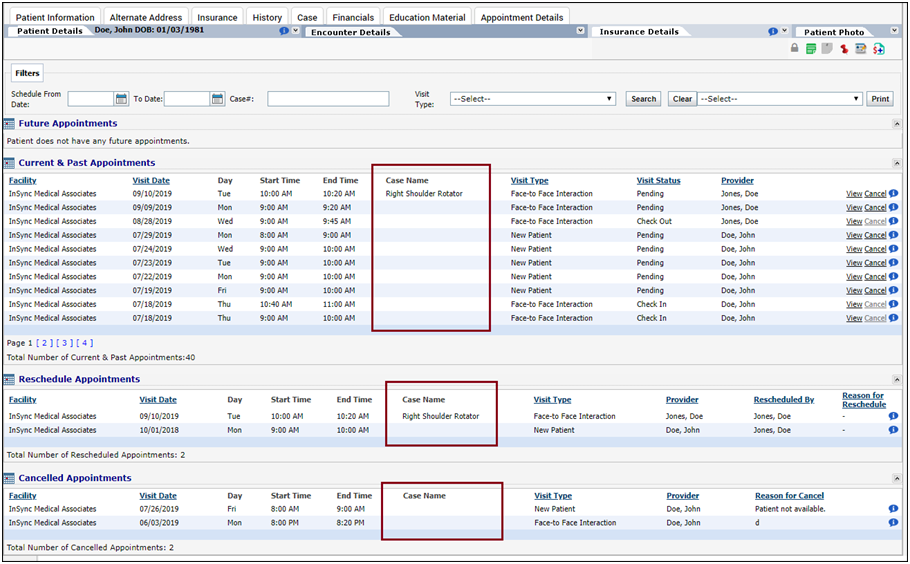Viewport: 910px width, 564px height.
Task: Click the billing dollar-plus icon
Action: point(878,48)
